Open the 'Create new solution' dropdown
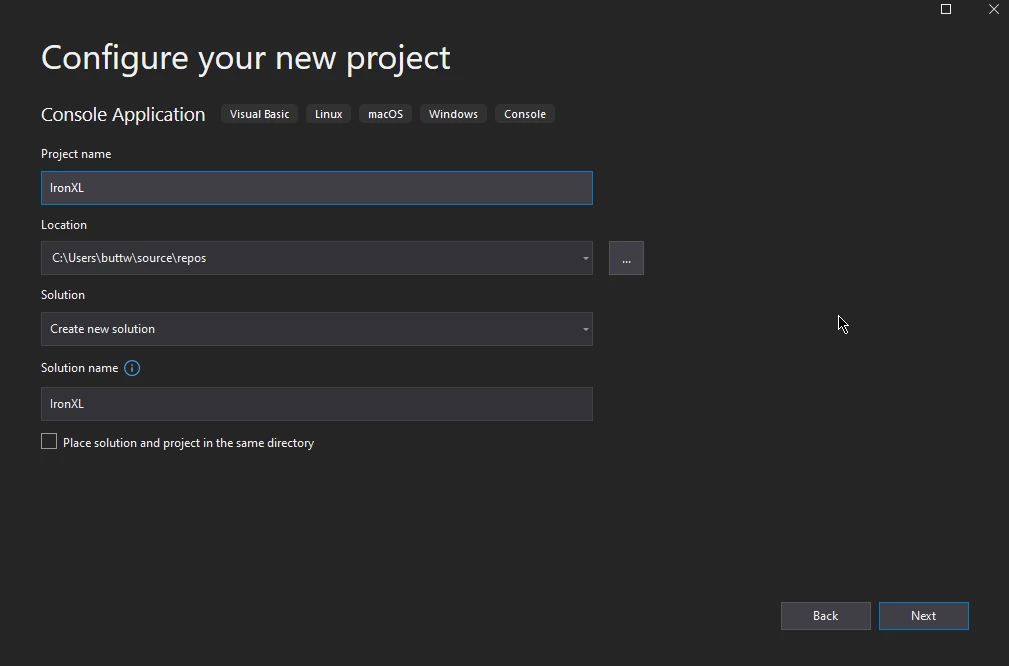 click(316, 329)
